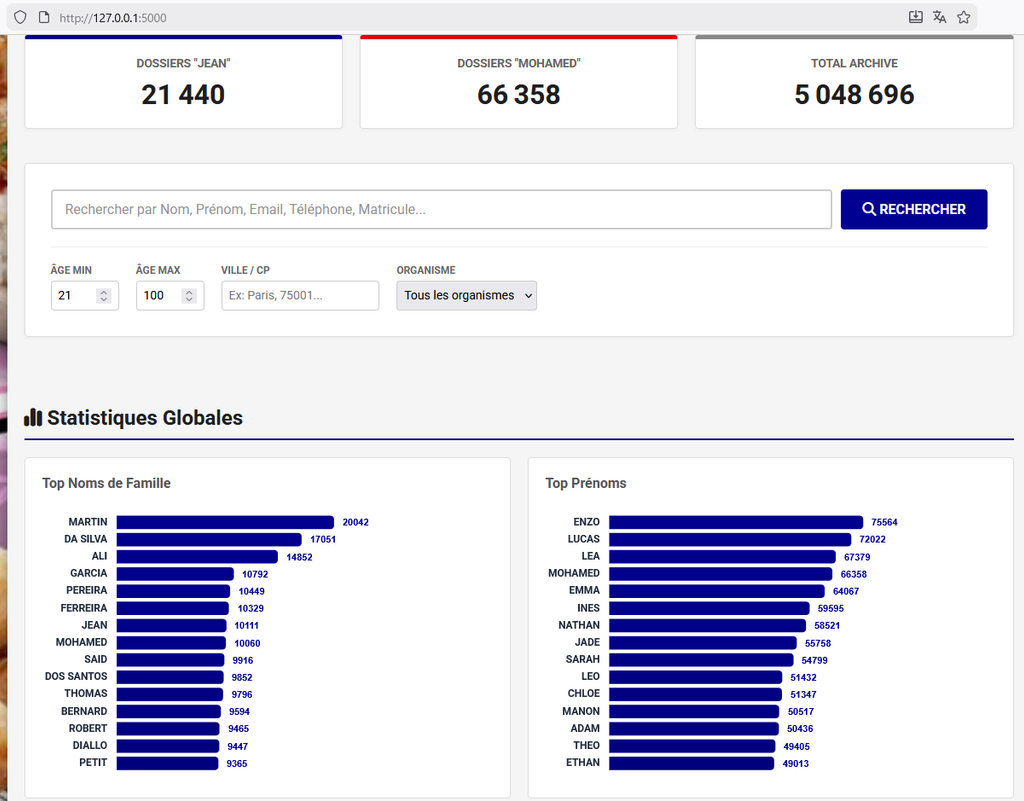The height and width of the screenshot is (801, 1024).
Task: Click the shield tracking protection icon
Action: [x=19, y=17]
